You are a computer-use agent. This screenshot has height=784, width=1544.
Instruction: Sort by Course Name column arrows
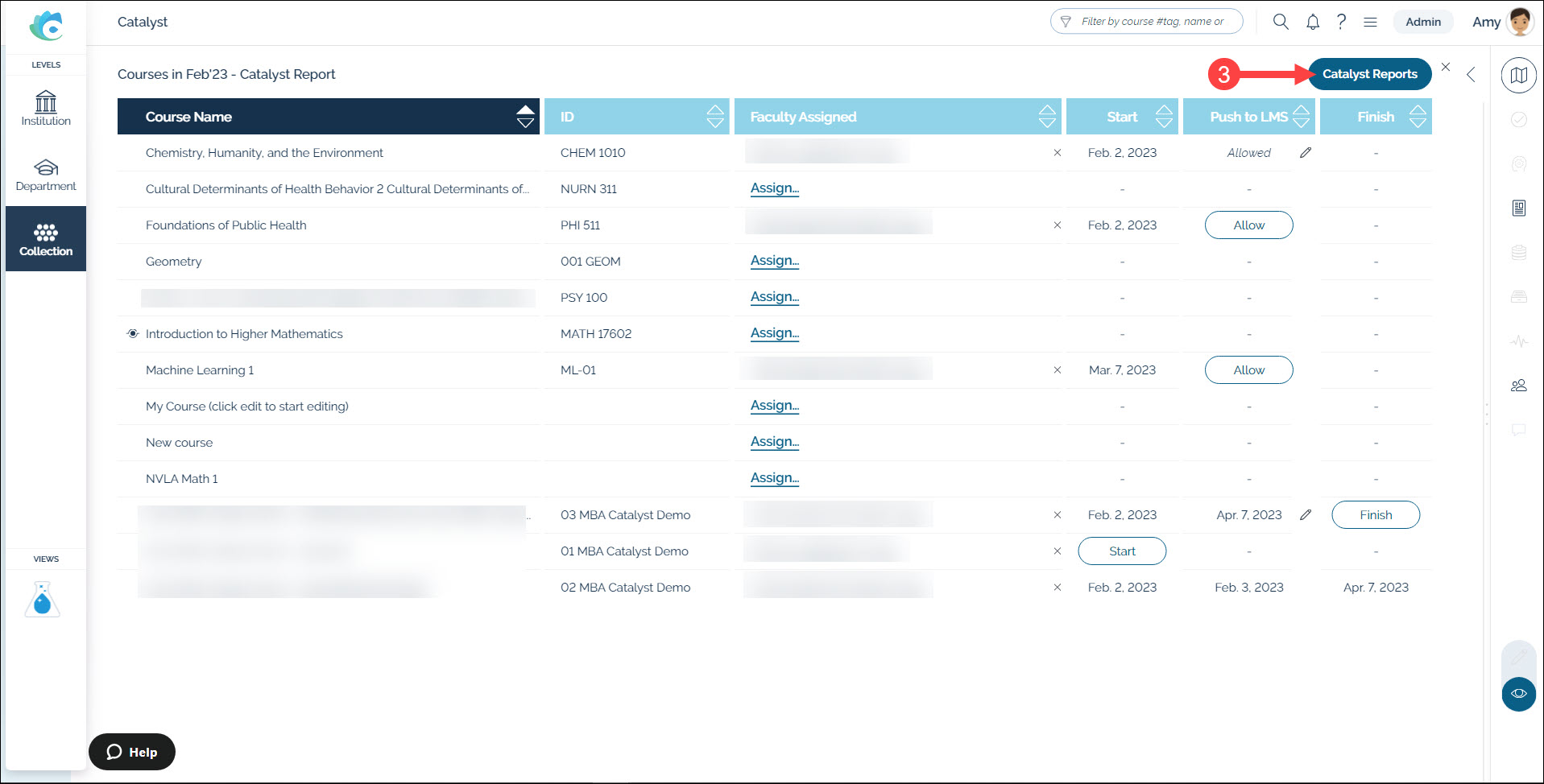click(x=525, y=117)
